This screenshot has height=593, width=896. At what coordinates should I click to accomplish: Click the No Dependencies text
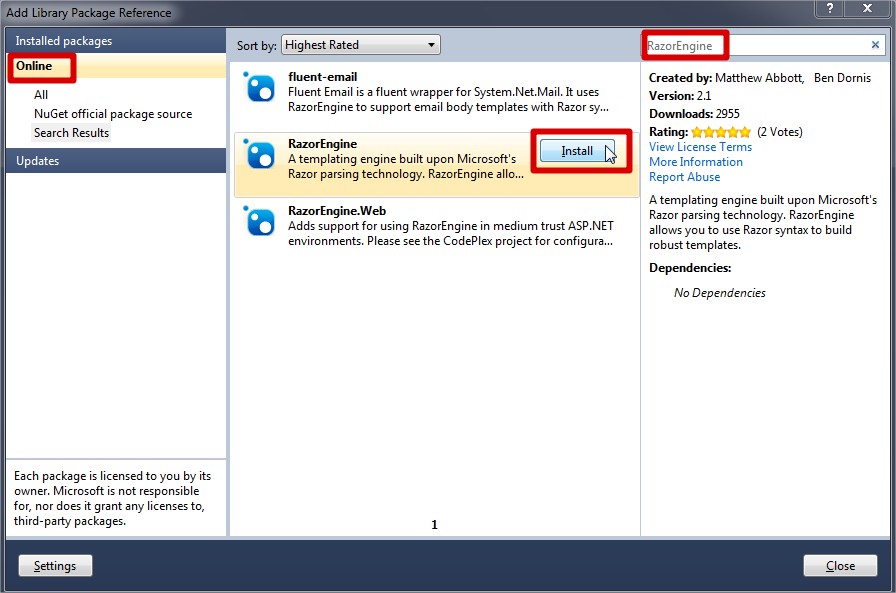719,293
